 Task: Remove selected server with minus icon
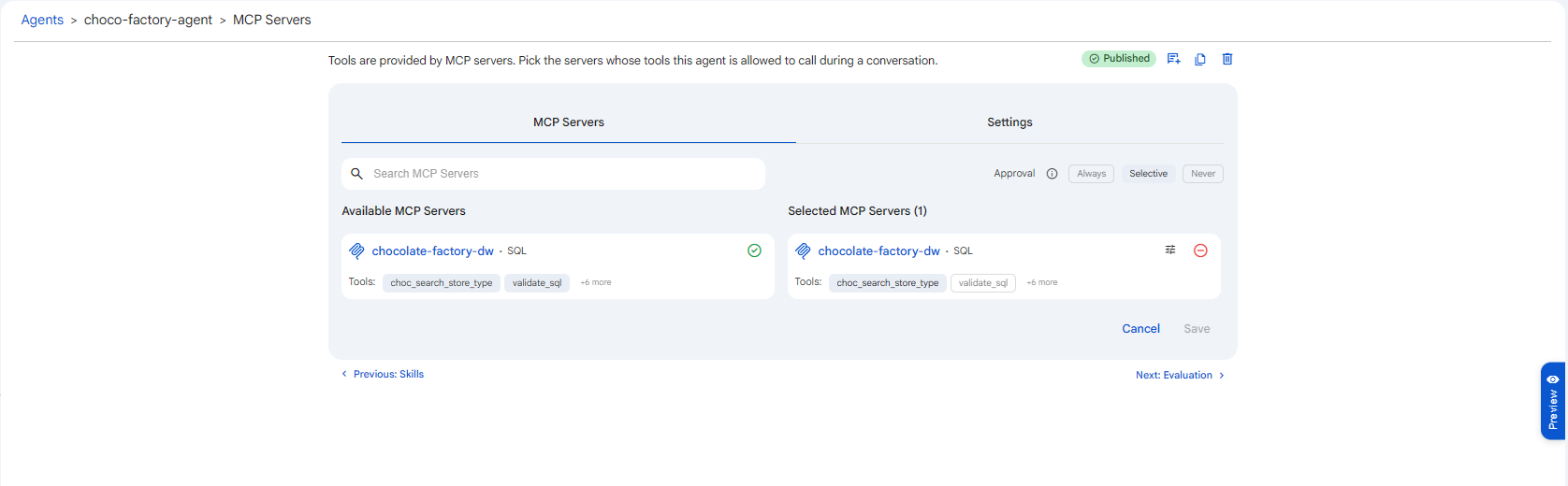click(1200, 250)
